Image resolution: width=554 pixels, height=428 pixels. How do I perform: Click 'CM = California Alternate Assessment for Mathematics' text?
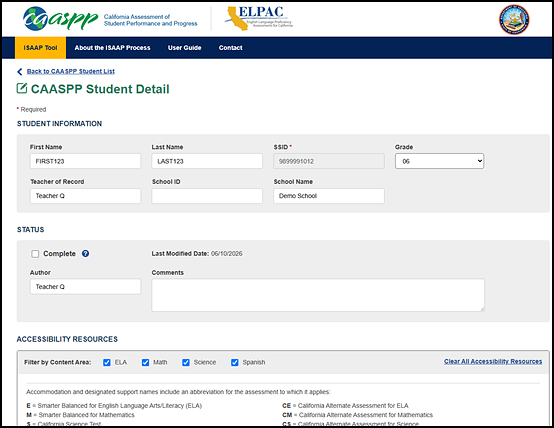coord(358,415)
